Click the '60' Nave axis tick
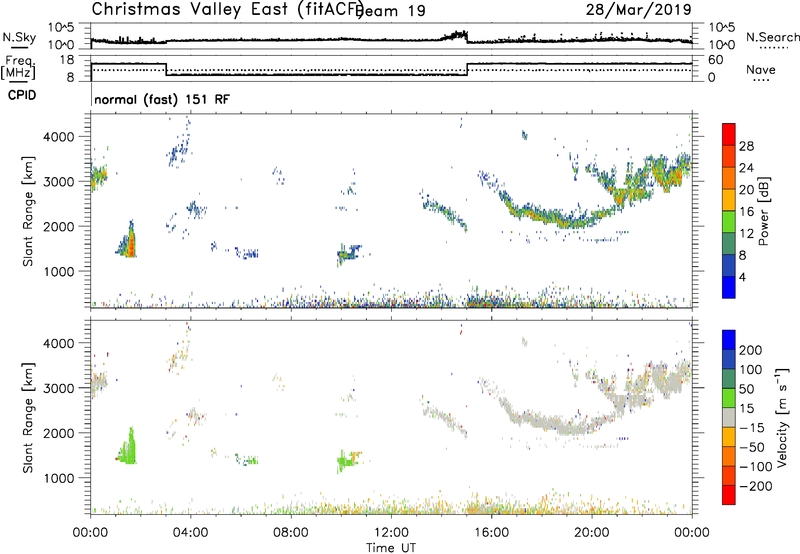 click(x=716, y=60)
